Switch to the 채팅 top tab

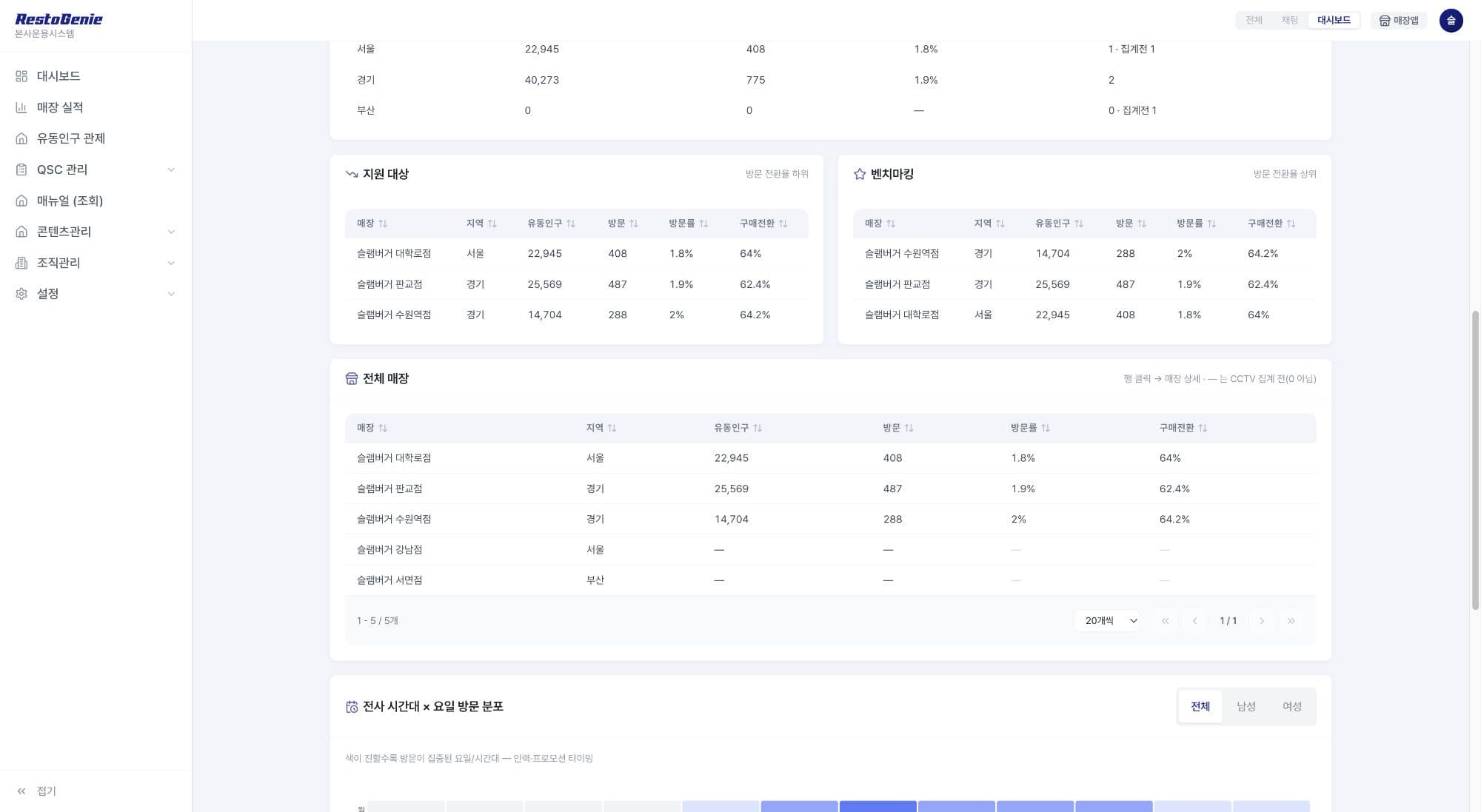click(1289, 20)
